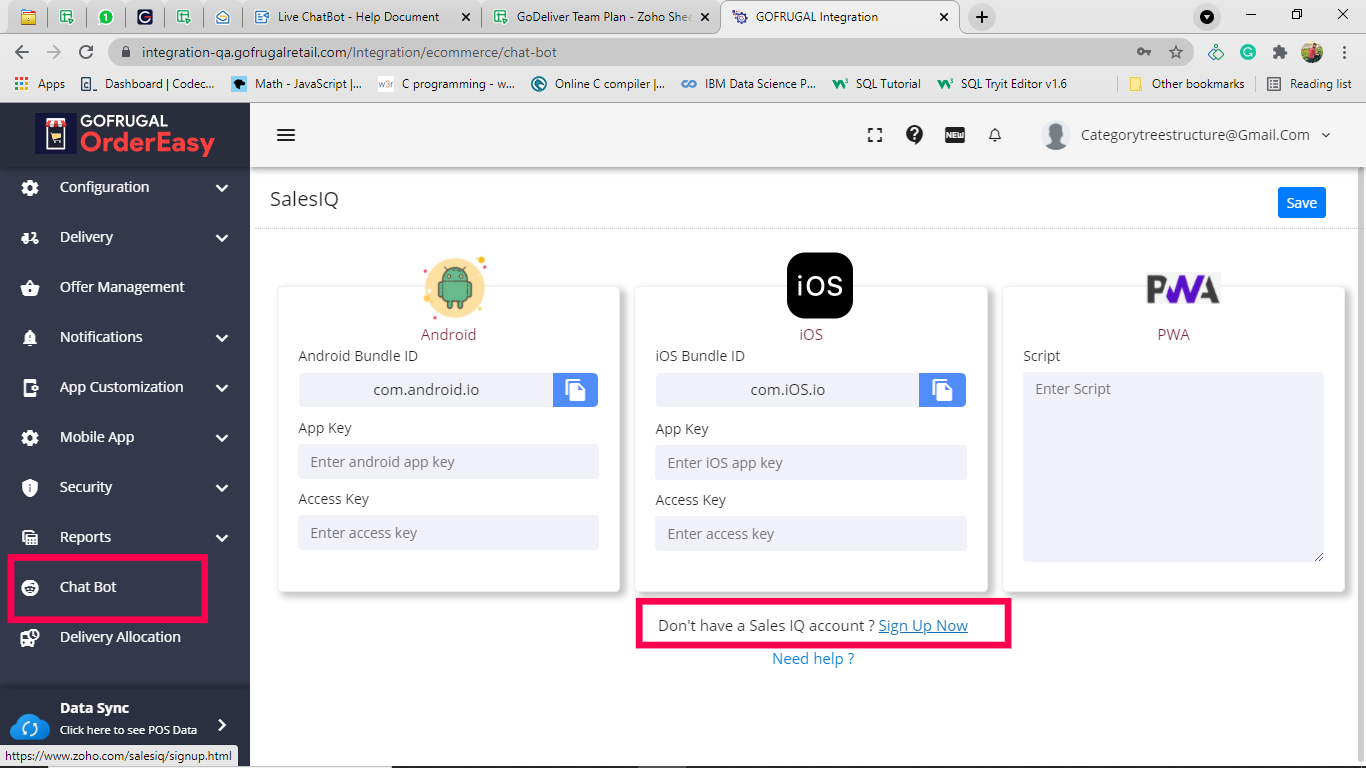Open the IBM Data Science bookmark

[x=749, y=84]
